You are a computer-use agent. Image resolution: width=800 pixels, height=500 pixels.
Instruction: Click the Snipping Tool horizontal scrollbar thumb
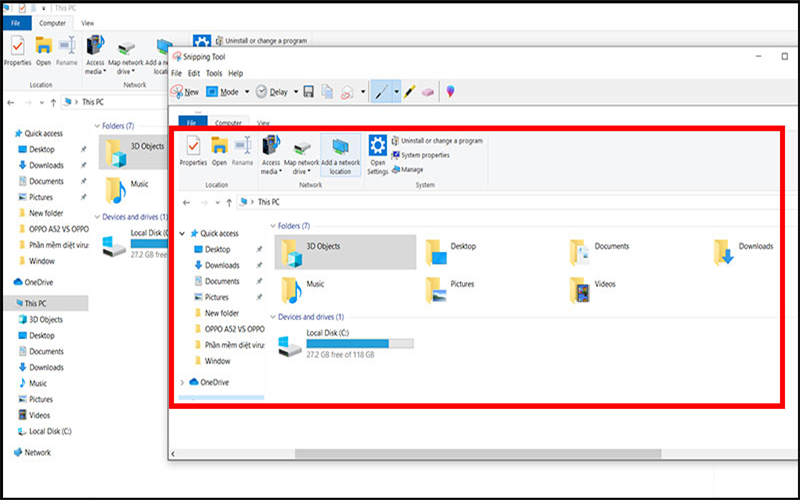coord(478,454)
